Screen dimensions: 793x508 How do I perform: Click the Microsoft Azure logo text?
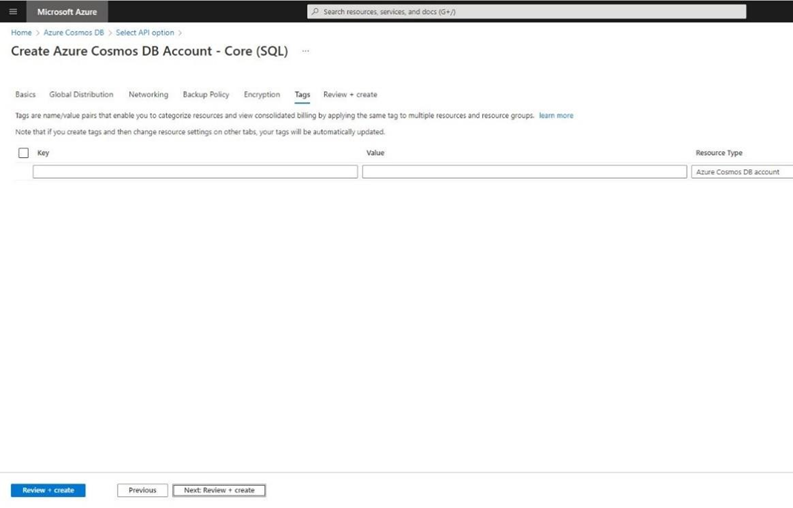point(67,12)
